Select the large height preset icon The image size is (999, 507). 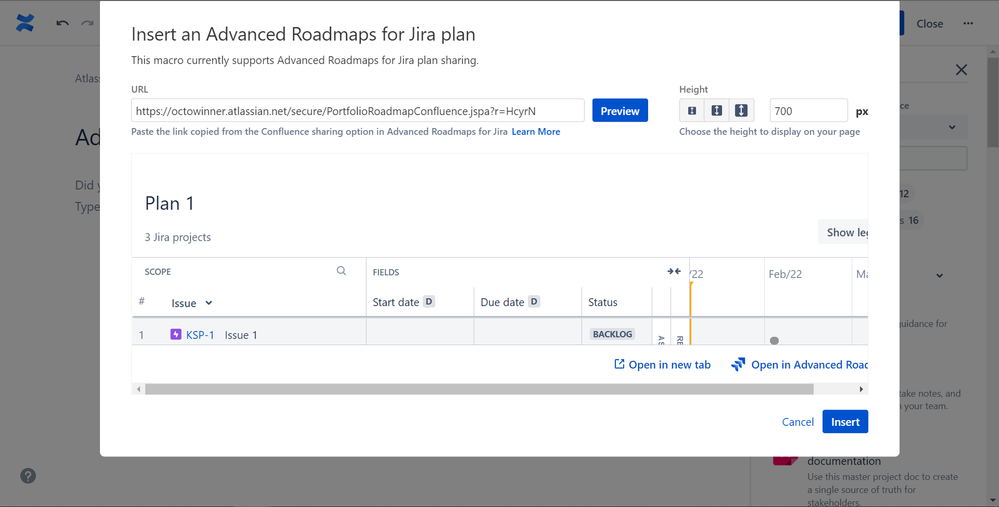point(741,111)
